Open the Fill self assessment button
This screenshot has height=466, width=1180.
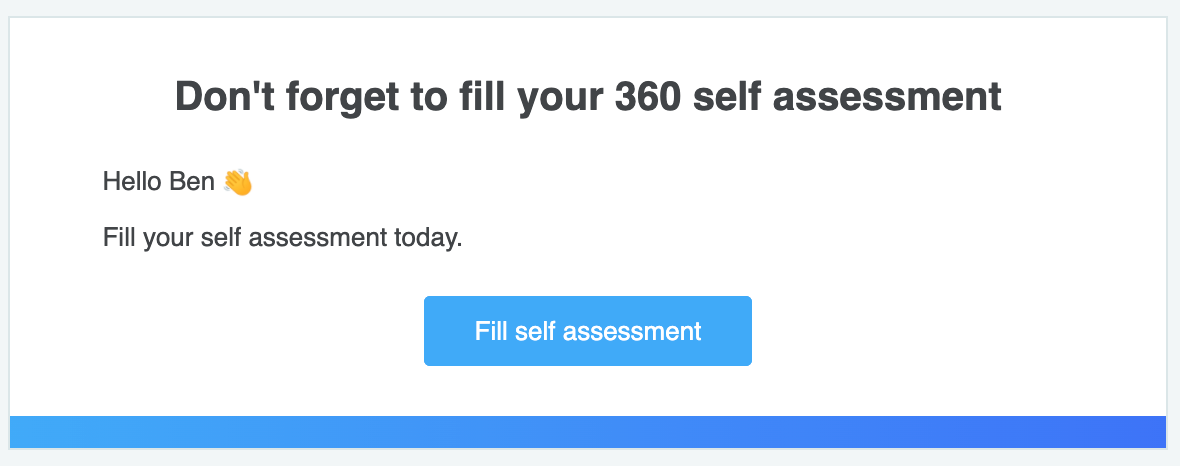tap(588, 331)
